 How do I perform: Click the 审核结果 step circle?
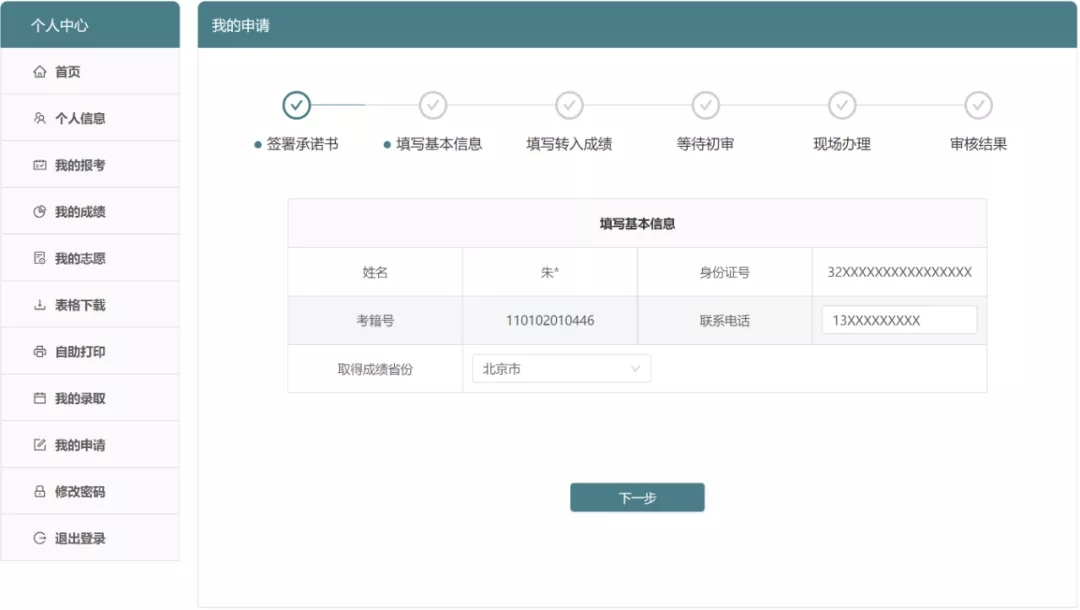point(978,104)
